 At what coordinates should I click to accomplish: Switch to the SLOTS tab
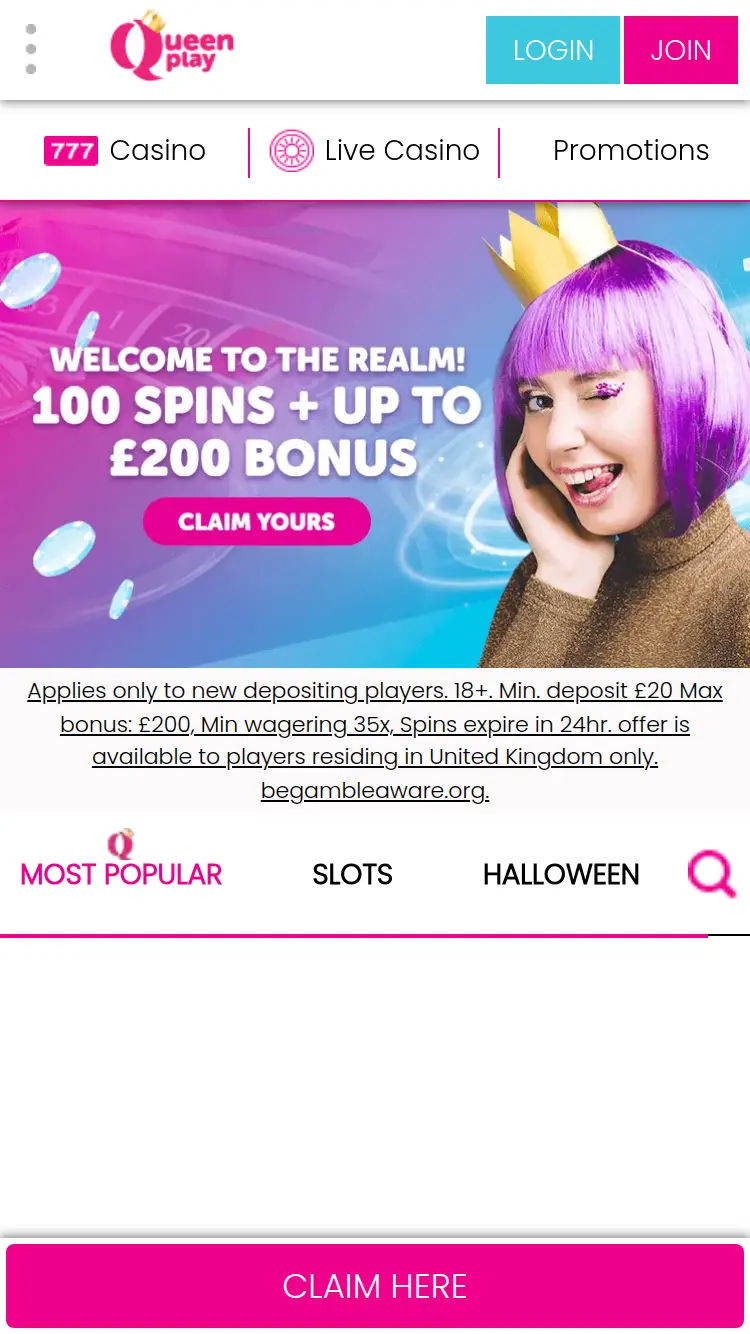coord(352,874)
